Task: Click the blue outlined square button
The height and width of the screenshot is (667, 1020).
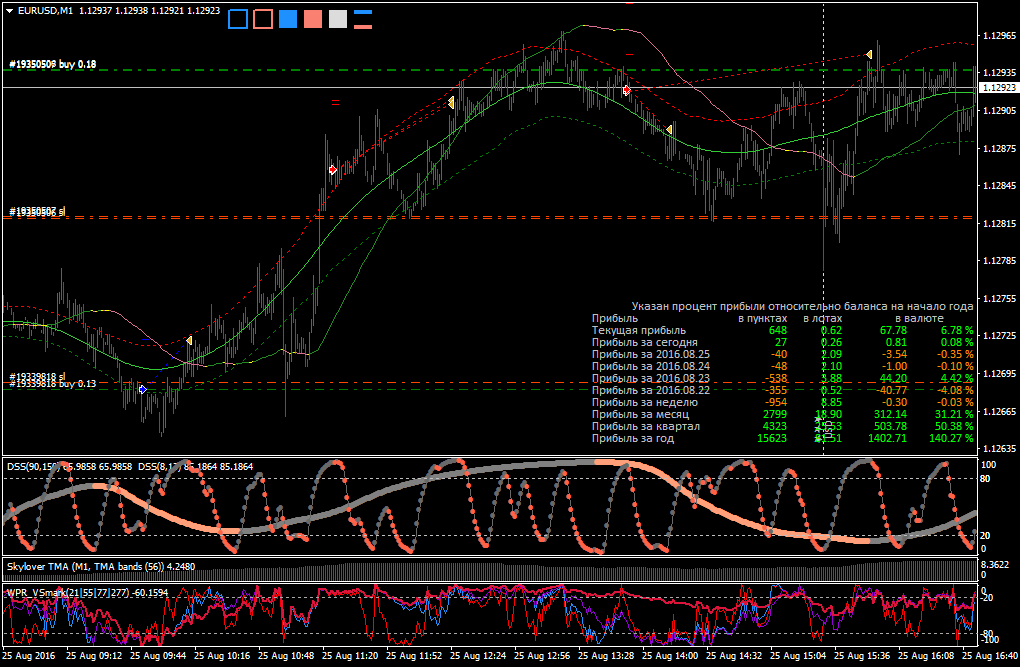Action: point(238,19)
